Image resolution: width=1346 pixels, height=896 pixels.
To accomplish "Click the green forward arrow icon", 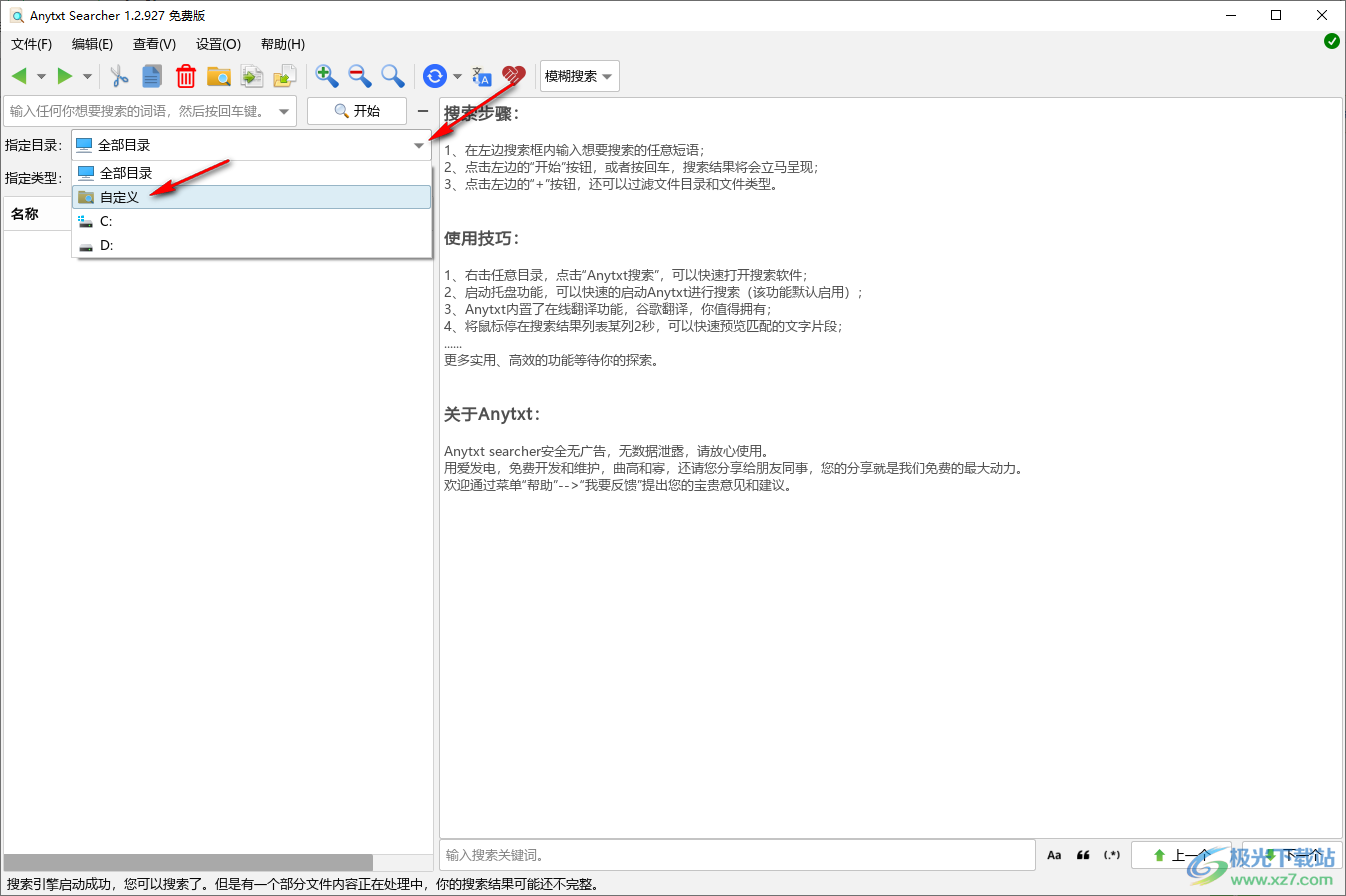I will [65, 76].
